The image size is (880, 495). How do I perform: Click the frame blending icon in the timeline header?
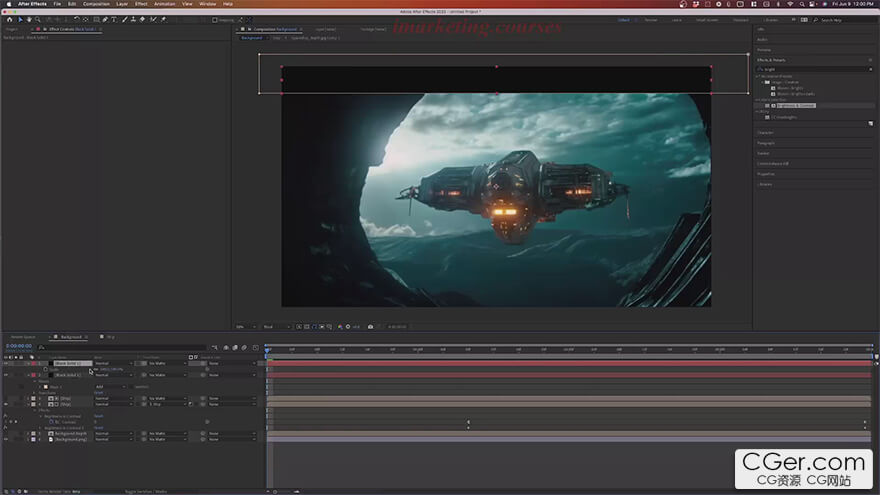(235, 348)
